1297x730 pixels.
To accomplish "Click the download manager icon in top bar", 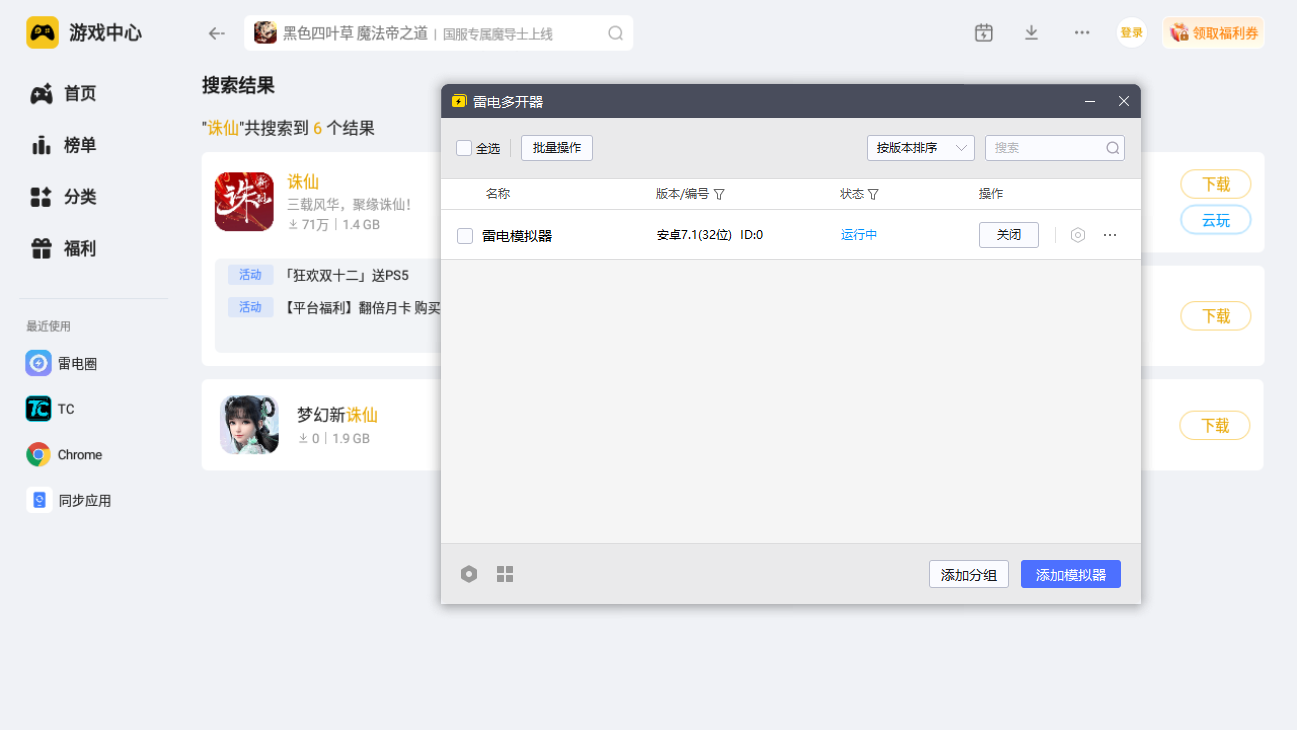I will click(x=1031, y=33).
